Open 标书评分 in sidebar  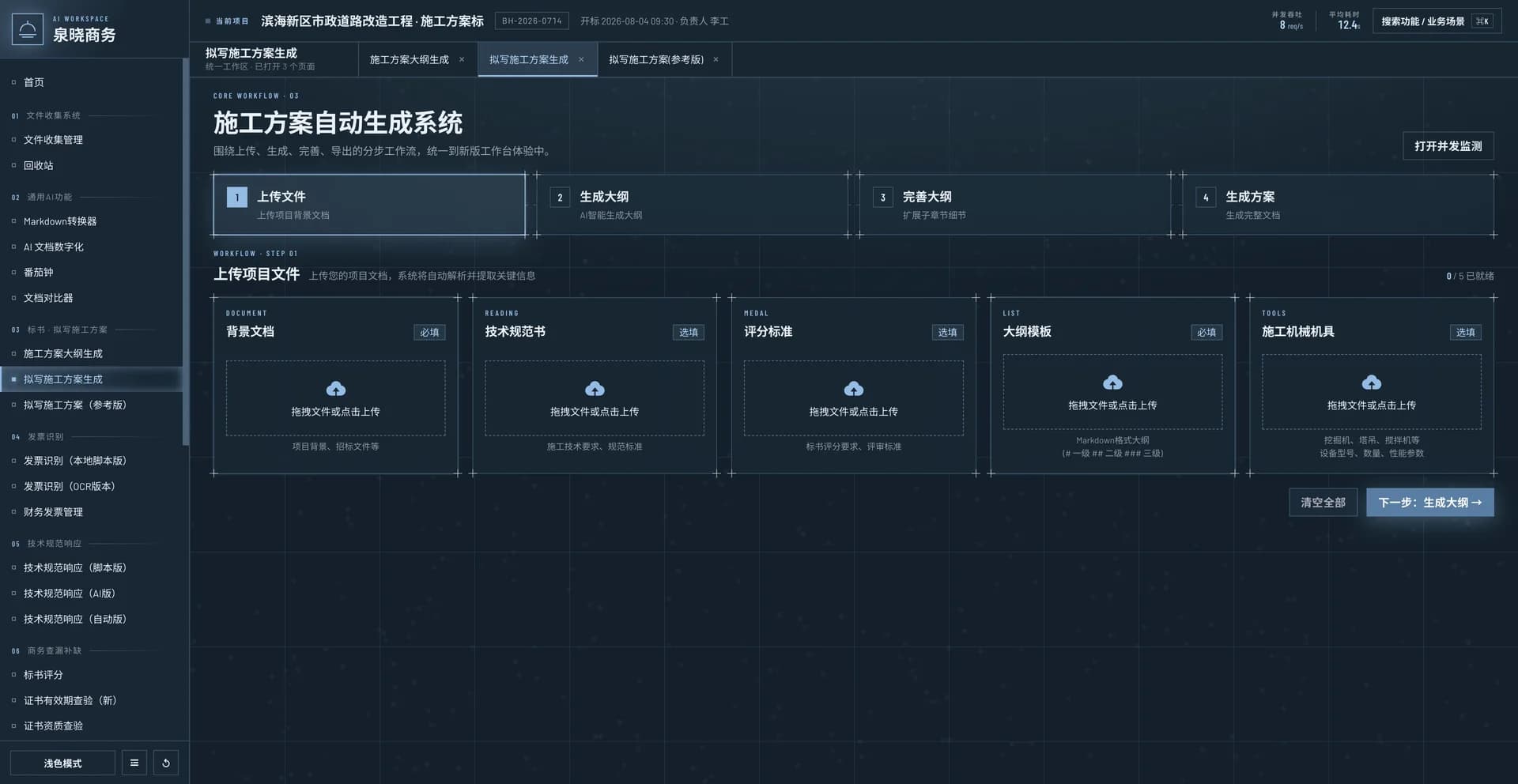tap(91, 675)
